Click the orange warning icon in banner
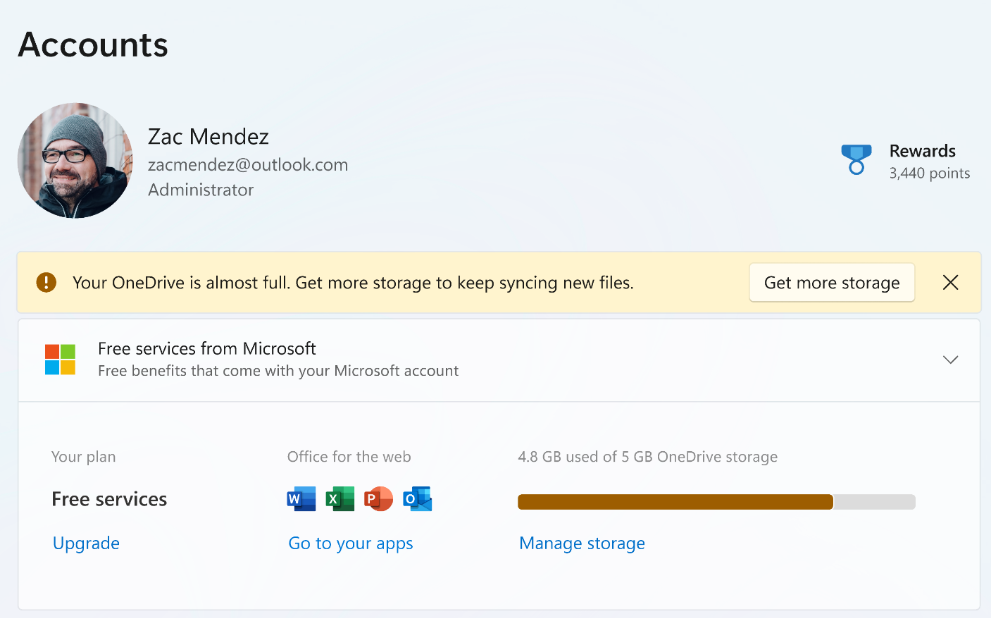The image size is (991, 618). tap(46, 282)
